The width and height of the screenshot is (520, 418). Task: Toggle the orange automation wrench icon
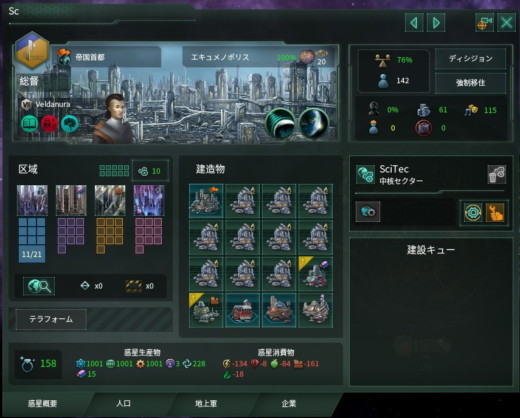click(495, 212)
